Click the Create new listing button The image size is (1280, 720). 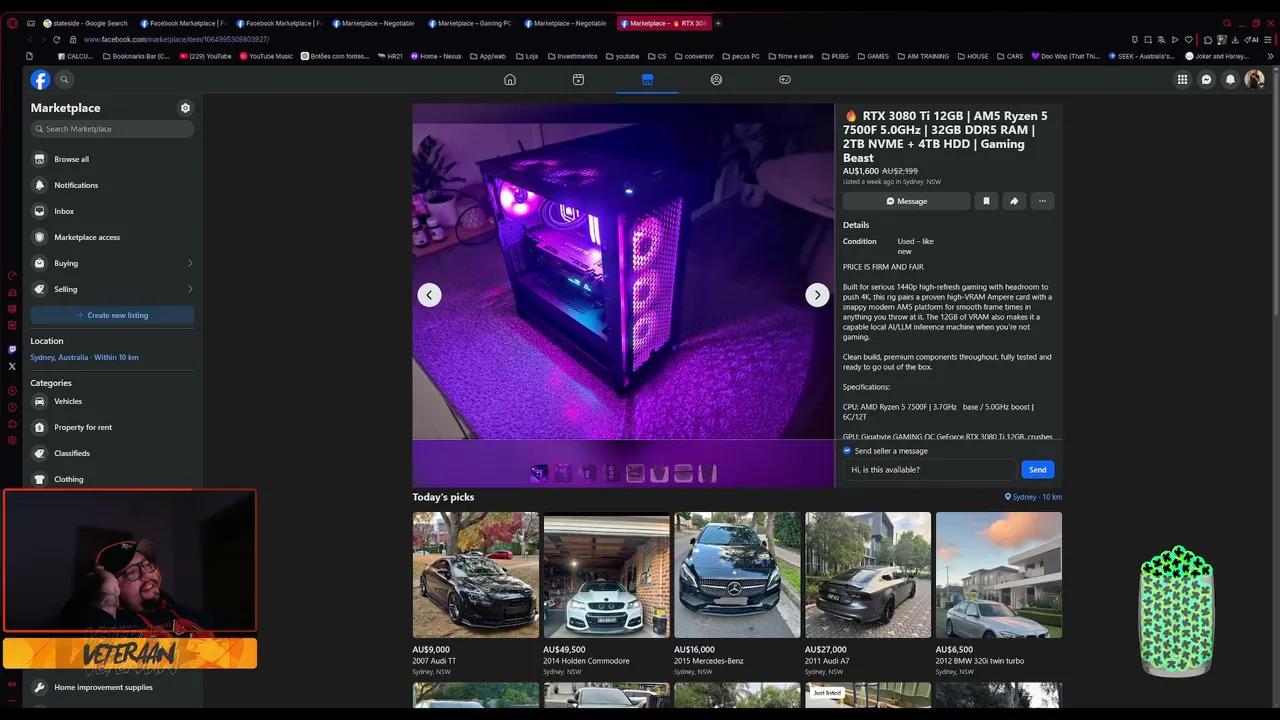(112, 315)
